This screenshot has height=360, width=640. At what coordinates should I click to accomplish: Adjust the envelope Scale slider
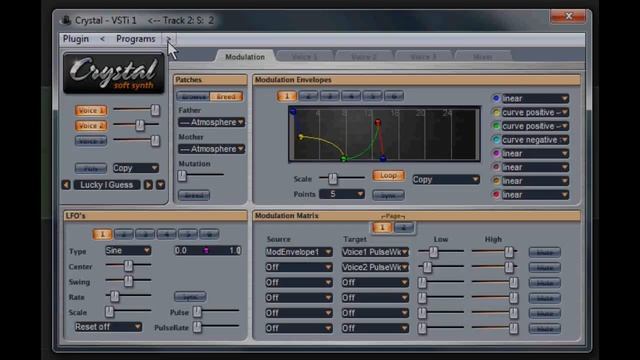tap(333, 178)
